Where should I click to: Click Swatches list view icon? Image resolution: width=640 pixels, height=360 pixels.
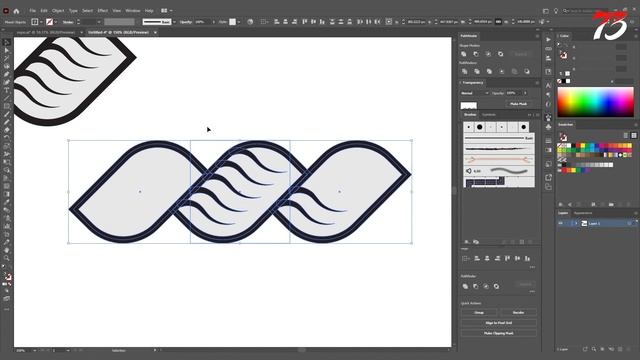626,135
